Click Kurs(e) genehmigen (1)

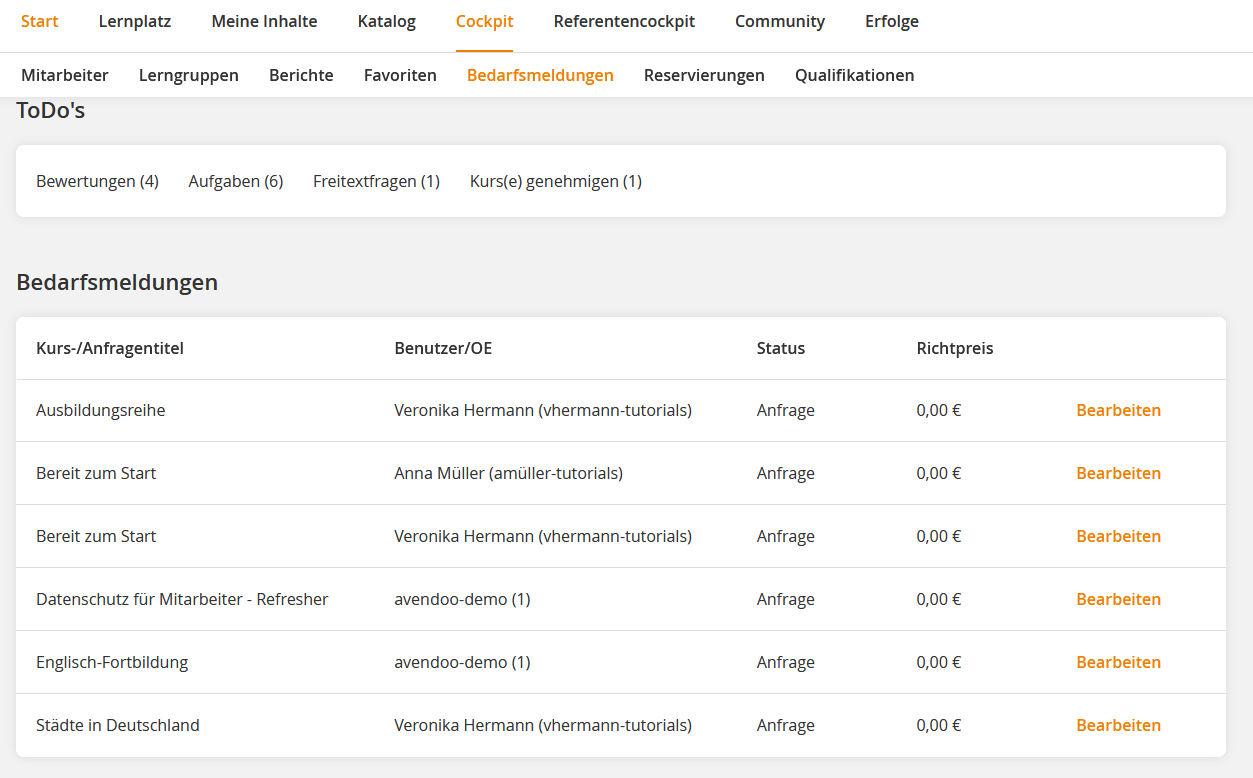(556, 181)
